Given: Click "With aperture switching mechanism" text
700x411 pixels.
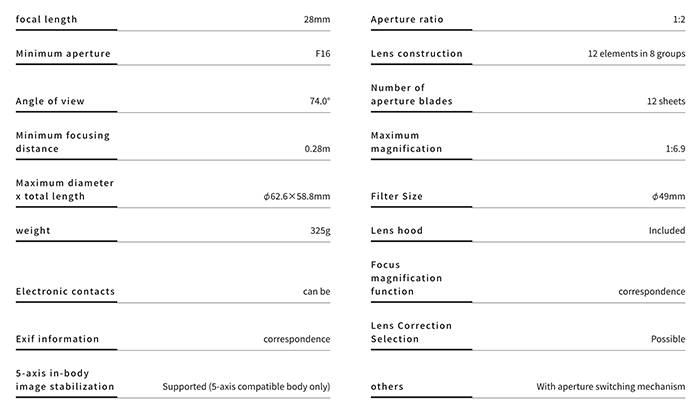Looking at the screenshot, I should (x=610, y=387).
